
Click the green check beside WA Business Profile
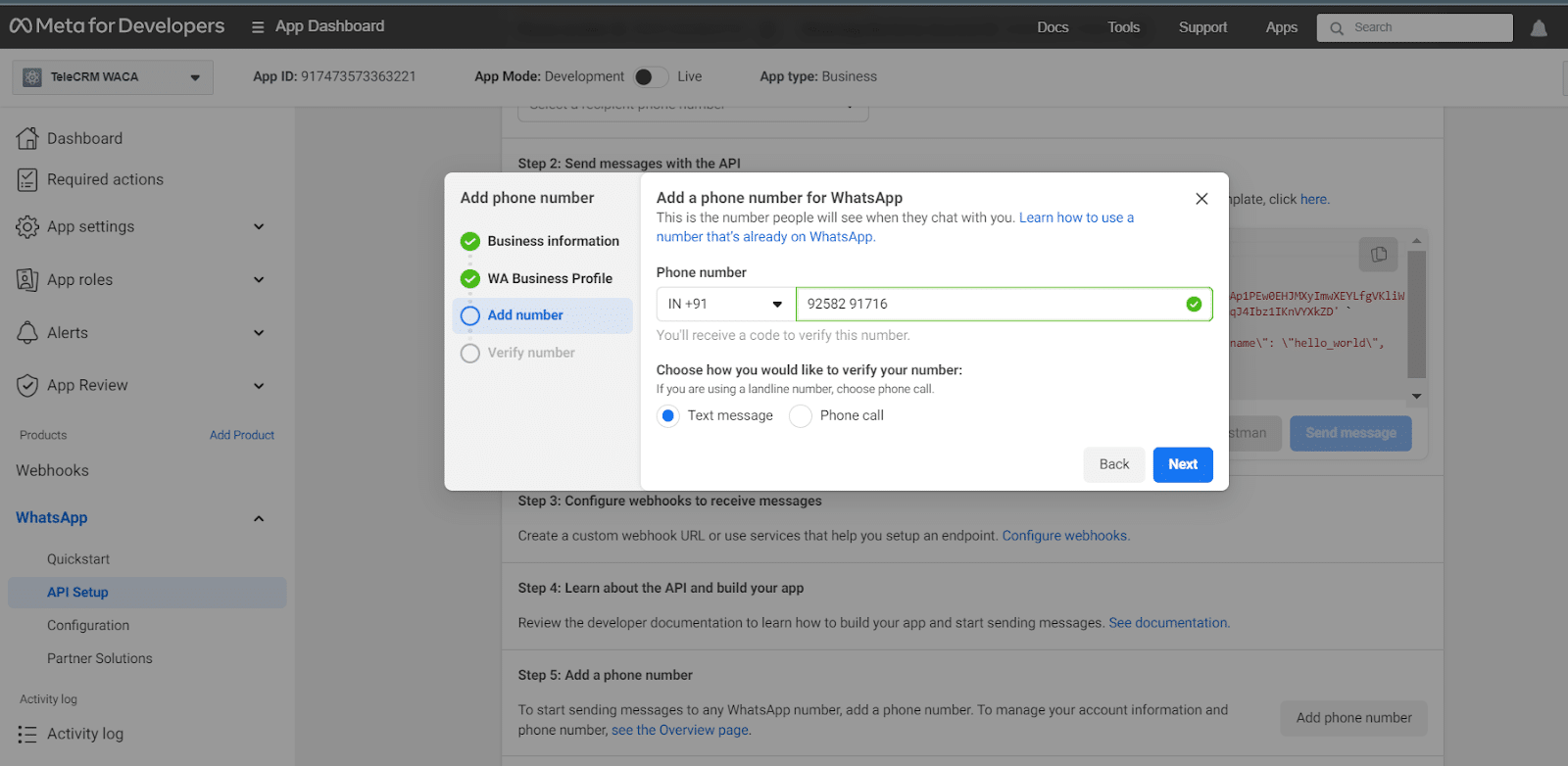pyautogui.click(x=470, y=278)
